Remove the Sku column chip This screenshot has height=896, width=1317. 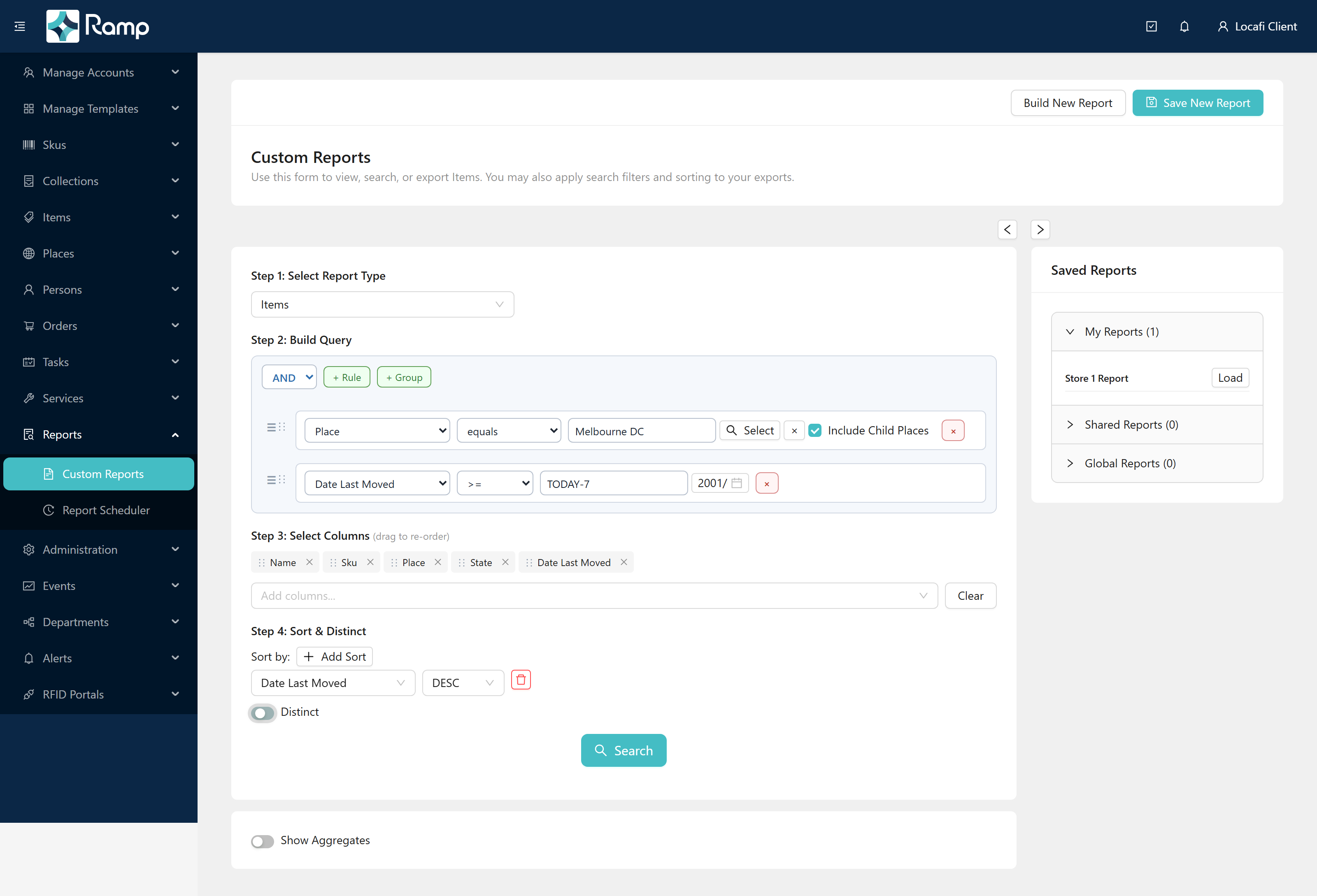point(370,562)
